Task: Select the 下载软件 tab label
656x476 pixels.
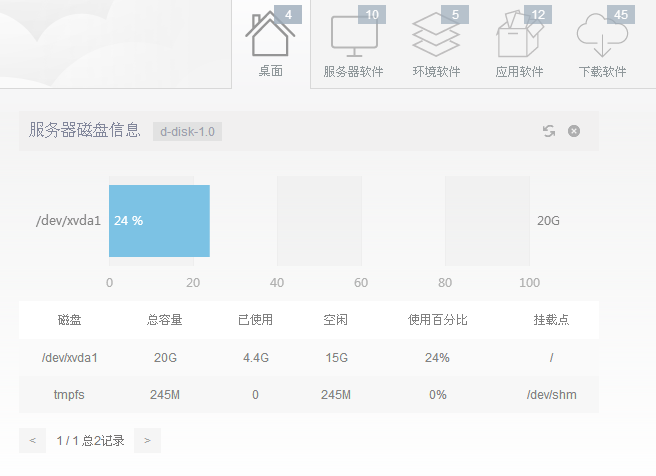Action: pyautogui.click(x=602, y=72)
